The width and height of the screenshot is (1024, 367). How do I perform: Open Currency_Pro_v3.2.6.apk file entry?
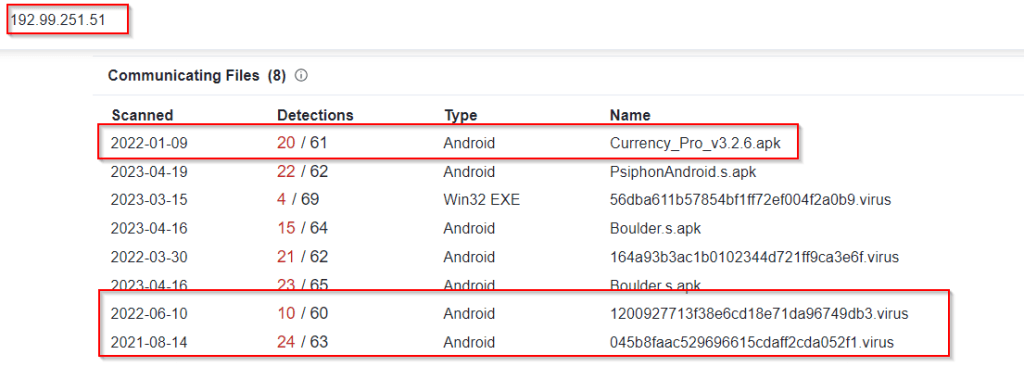coord(696,143)
